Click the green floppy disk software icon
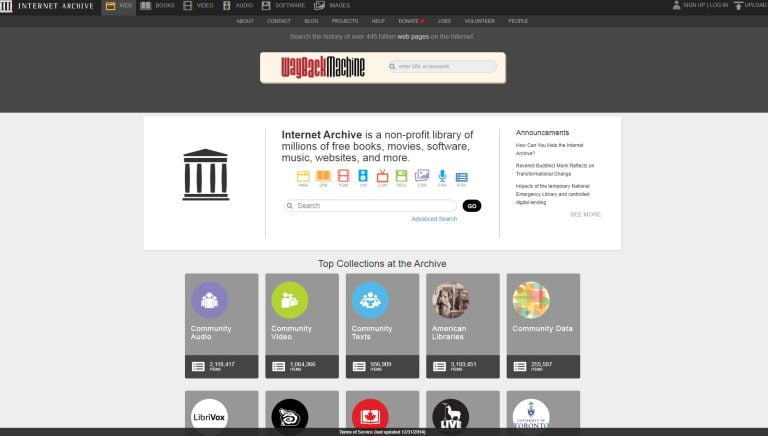The image size is (768, 436). (402, 176)
